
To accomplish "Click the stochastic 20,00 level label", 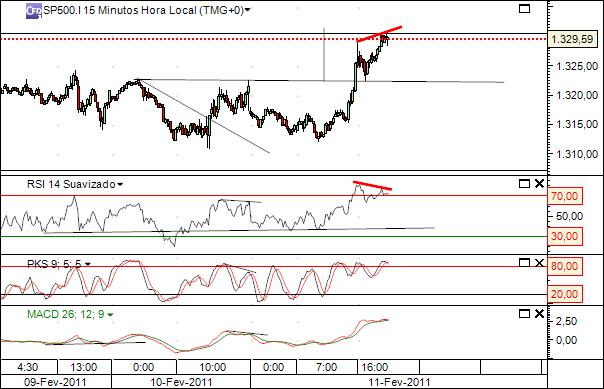I will 565,294.
